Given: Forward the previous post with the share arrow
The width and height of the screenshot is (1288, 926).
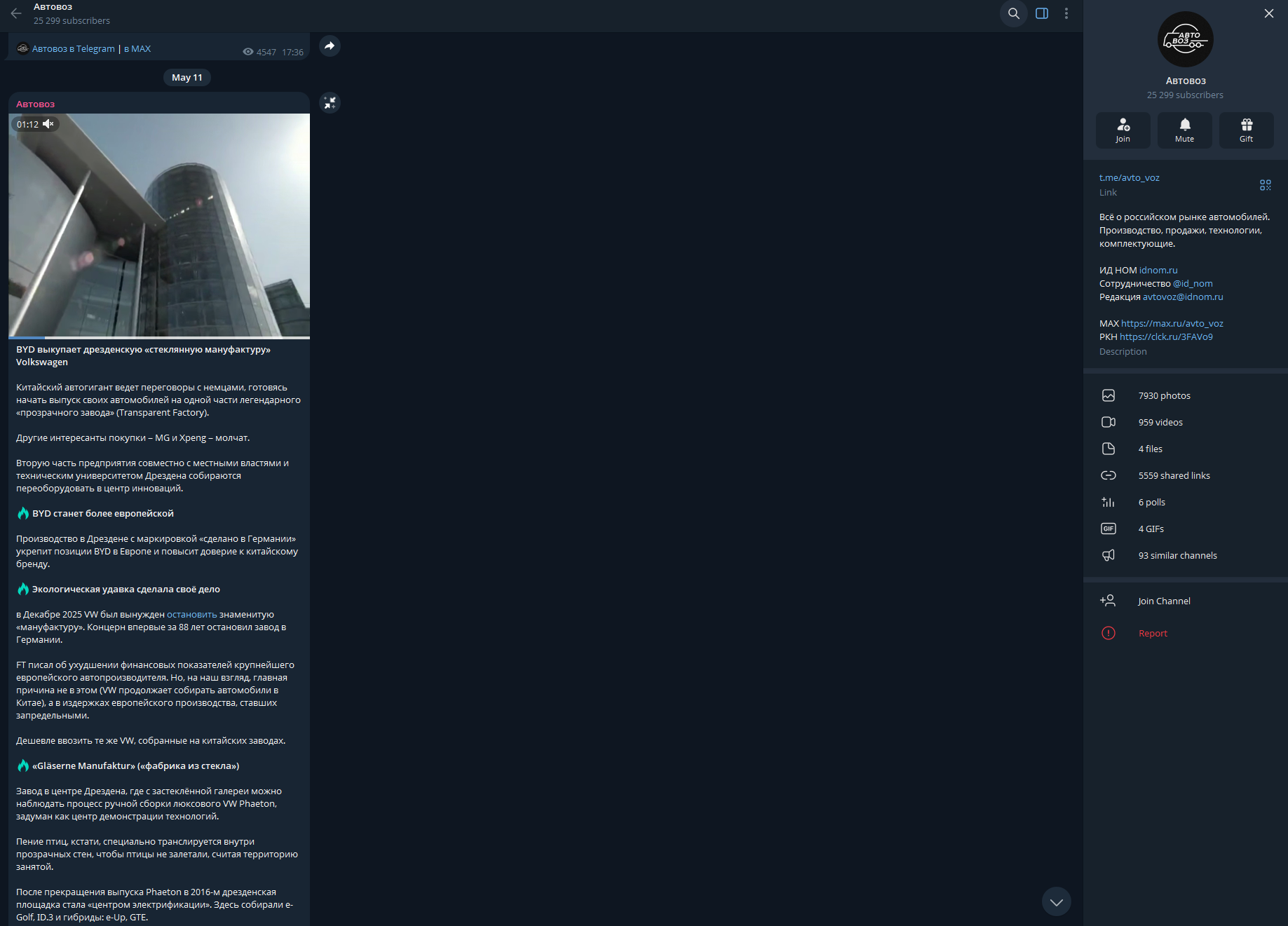Looking at the screenshot, I should coord(330,46).
